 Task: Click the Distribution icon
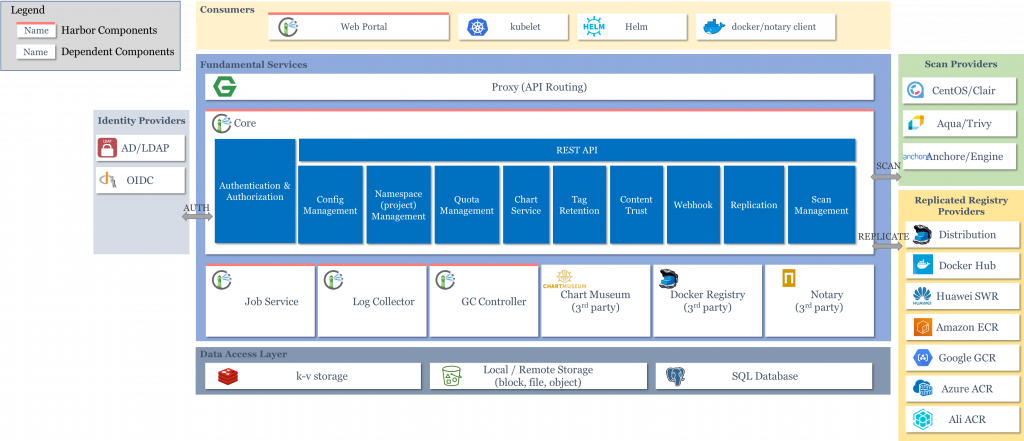pyautogui.click(x=921, y=234)
